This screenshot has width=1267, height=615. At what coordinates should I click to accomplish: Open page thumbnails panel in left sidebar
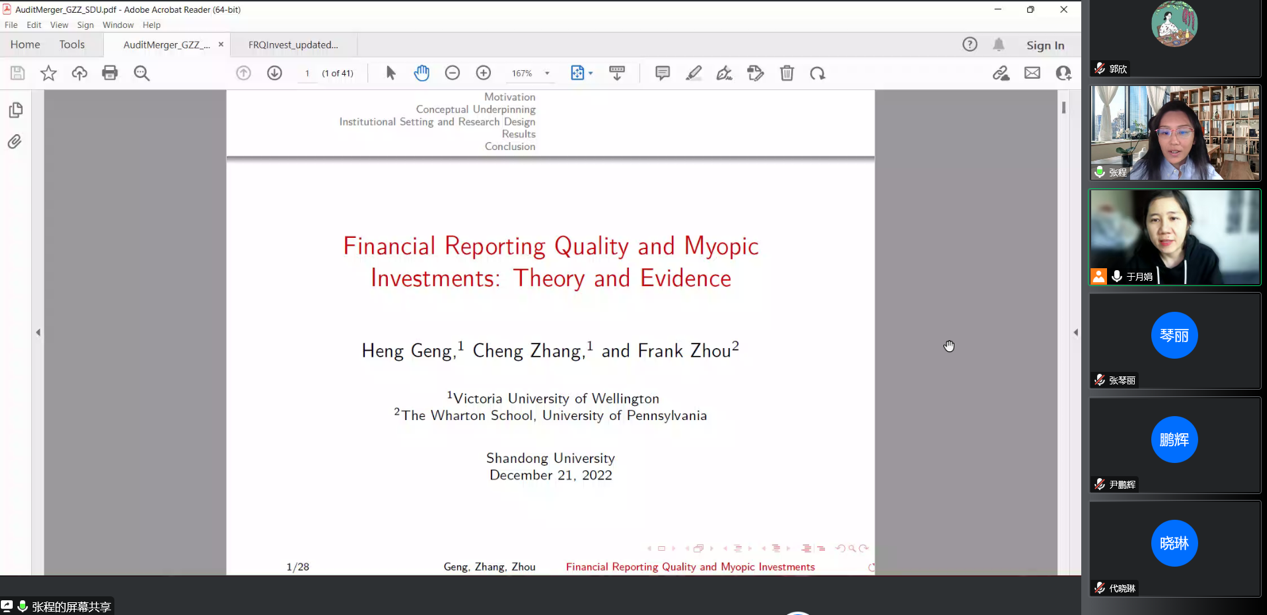pyautogui.click(x=16, y=110)
